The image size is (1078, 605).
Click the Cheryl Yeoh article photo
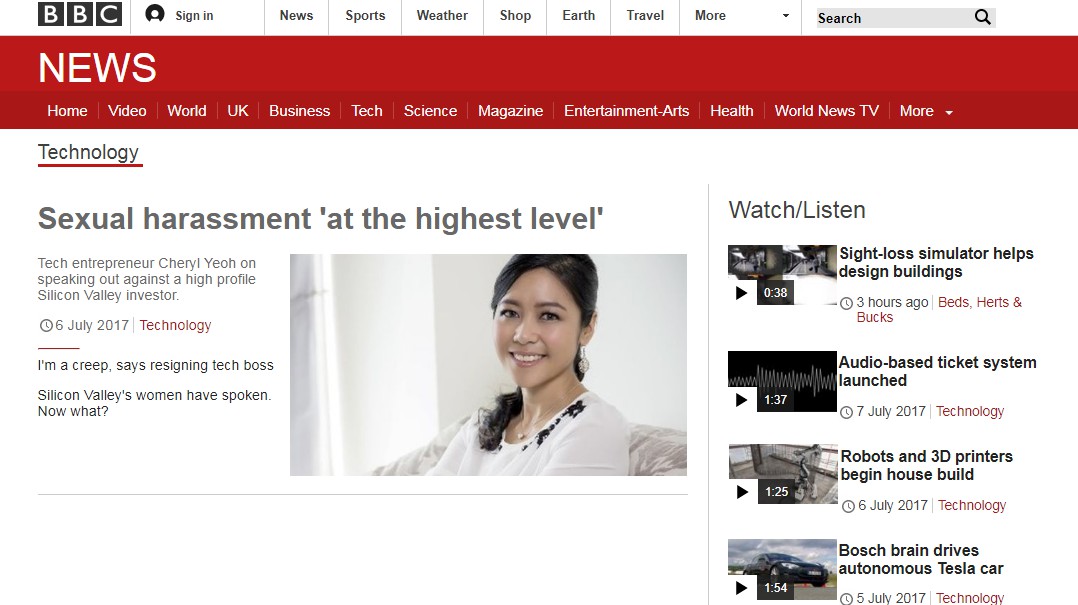pos(488,365)
